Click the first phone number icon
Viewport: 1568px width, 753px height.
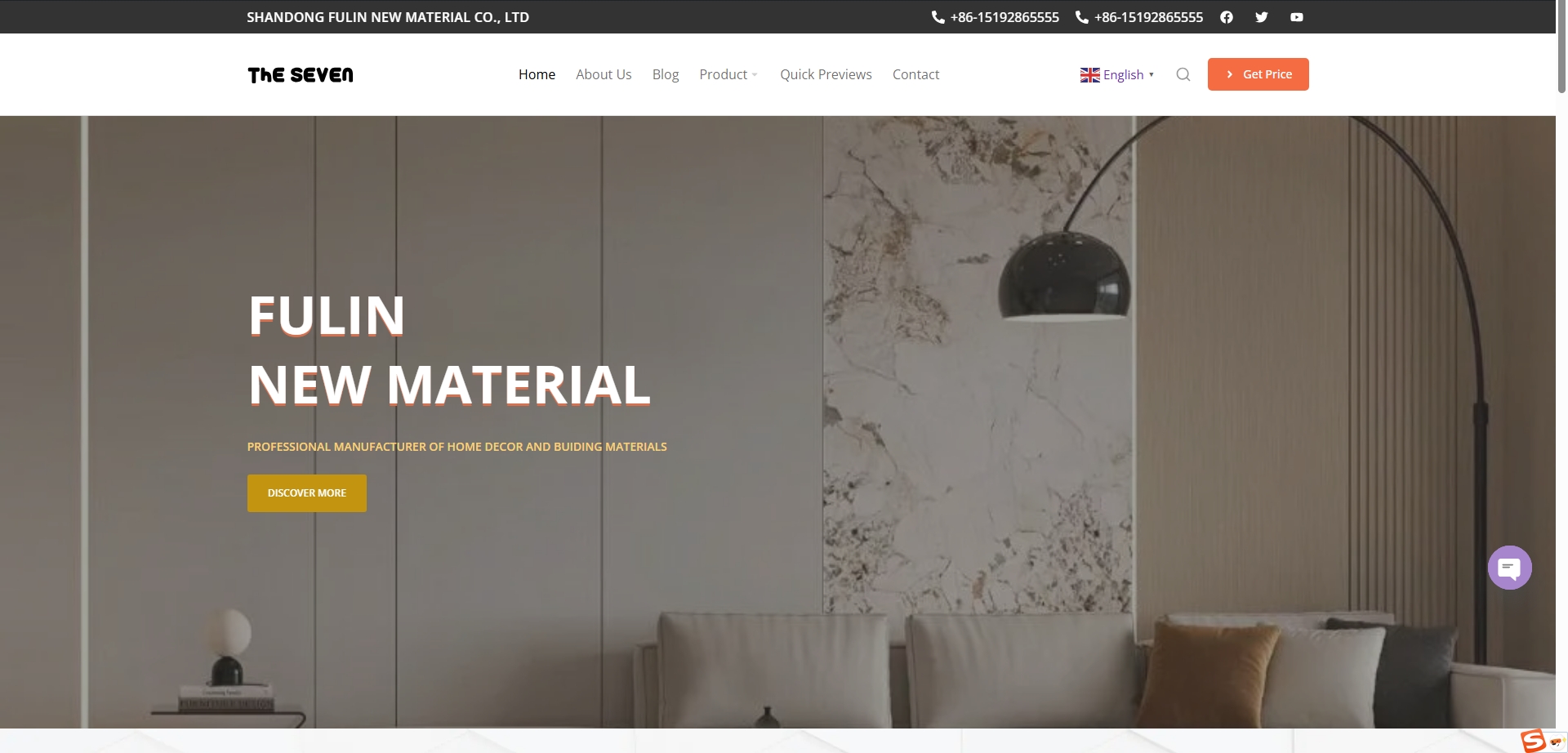(x=938, y=17)
